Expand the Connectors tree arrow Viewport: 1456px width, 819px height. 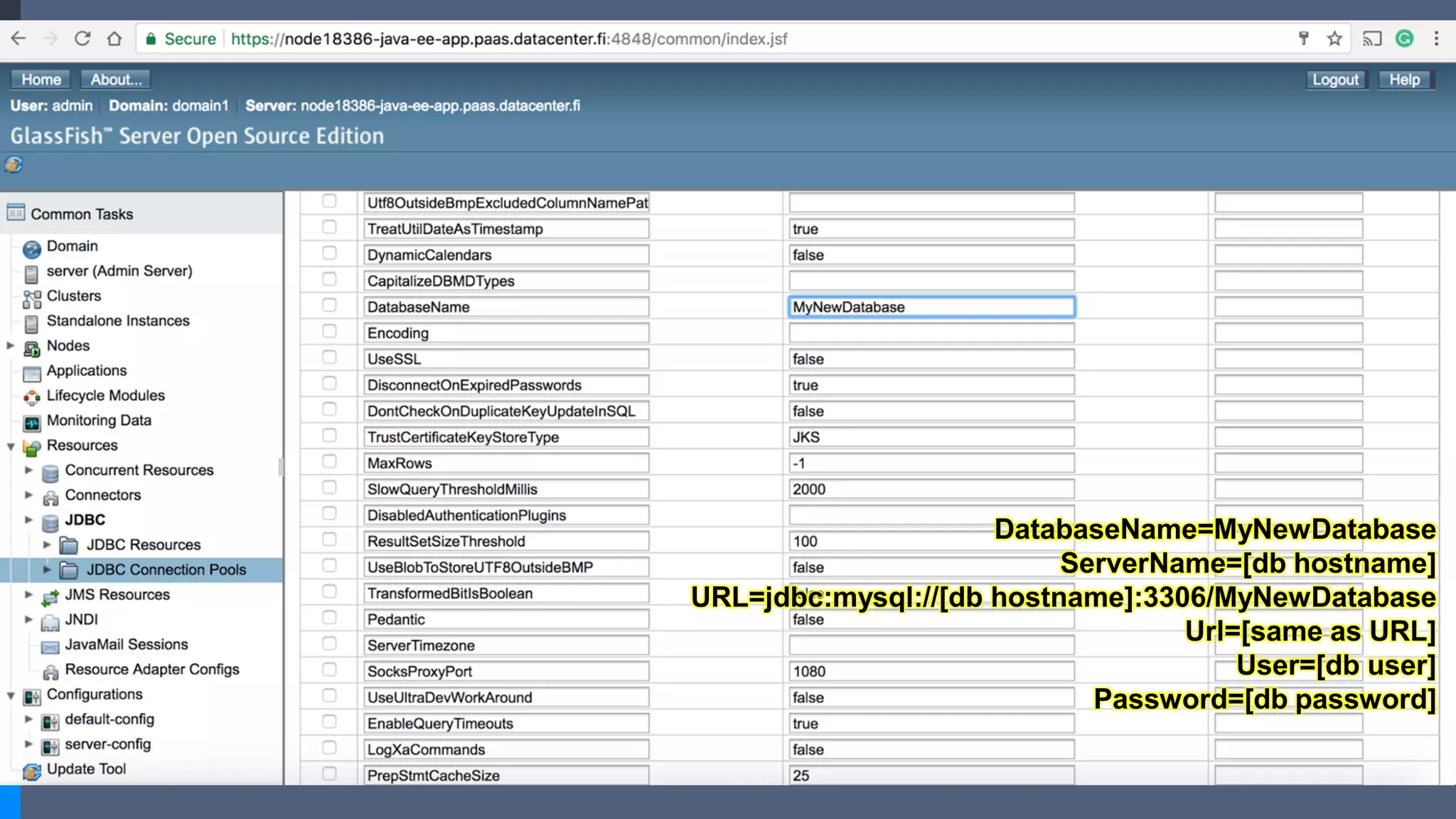coord(29,495)
